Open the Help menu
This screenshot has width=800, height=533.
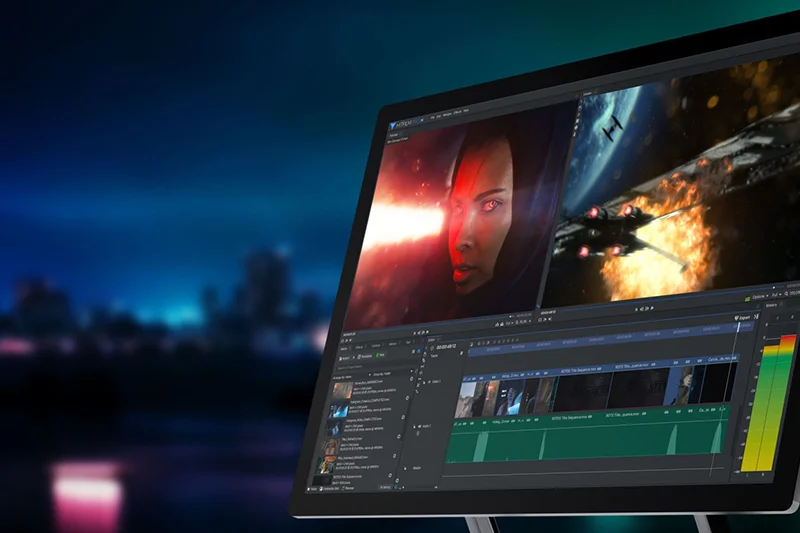(466, 111)
